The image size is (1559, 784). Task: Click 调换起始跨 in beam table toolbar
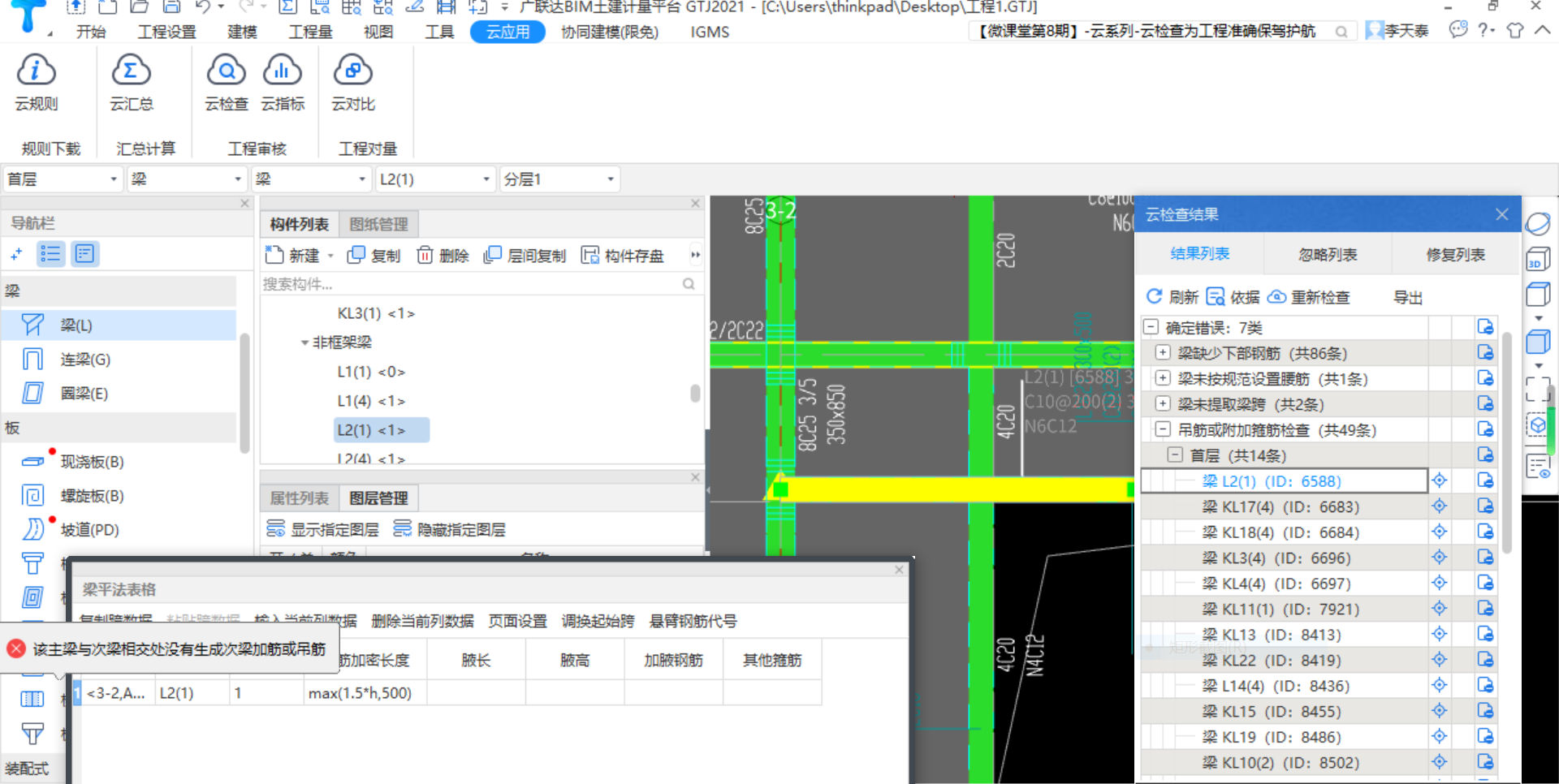click(x=598, y=622)
